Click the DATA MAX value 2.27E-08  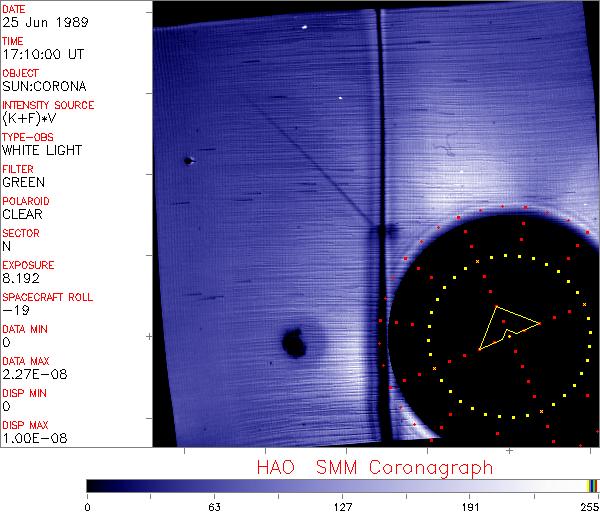pyautogui.click(x=30, y=374)
